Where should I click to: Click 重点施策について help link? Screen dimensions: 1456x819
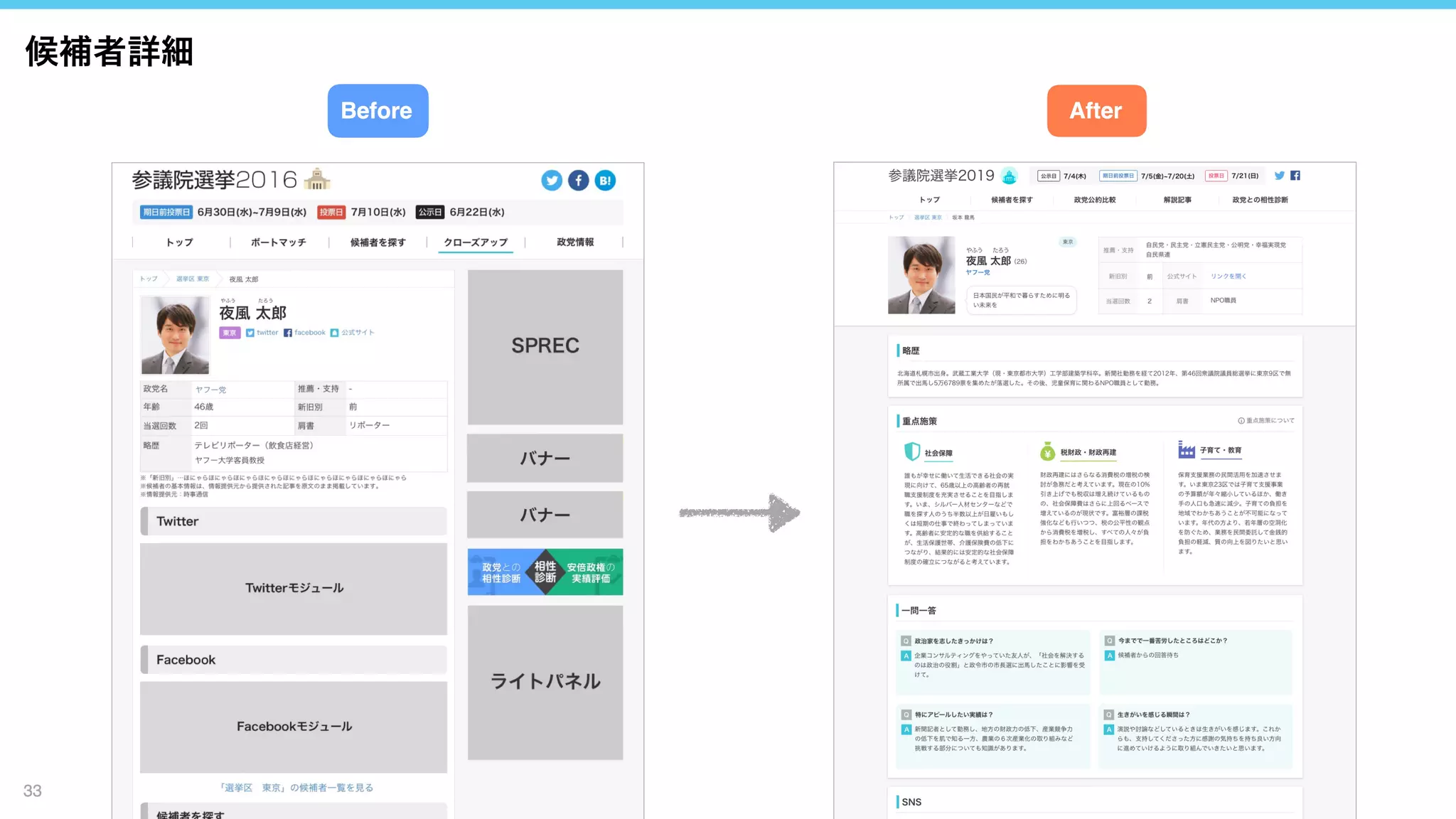[1270, 421]
